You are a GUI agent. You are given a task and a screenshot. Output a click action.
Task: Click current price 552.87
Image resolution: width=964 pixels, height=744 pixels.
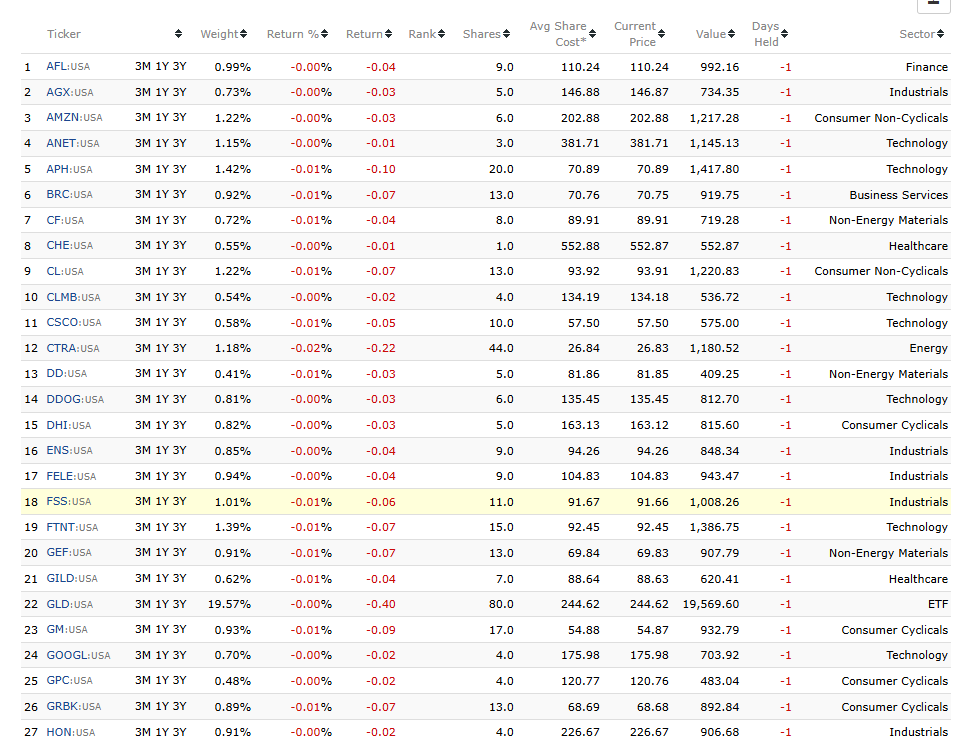coord(649,245)
